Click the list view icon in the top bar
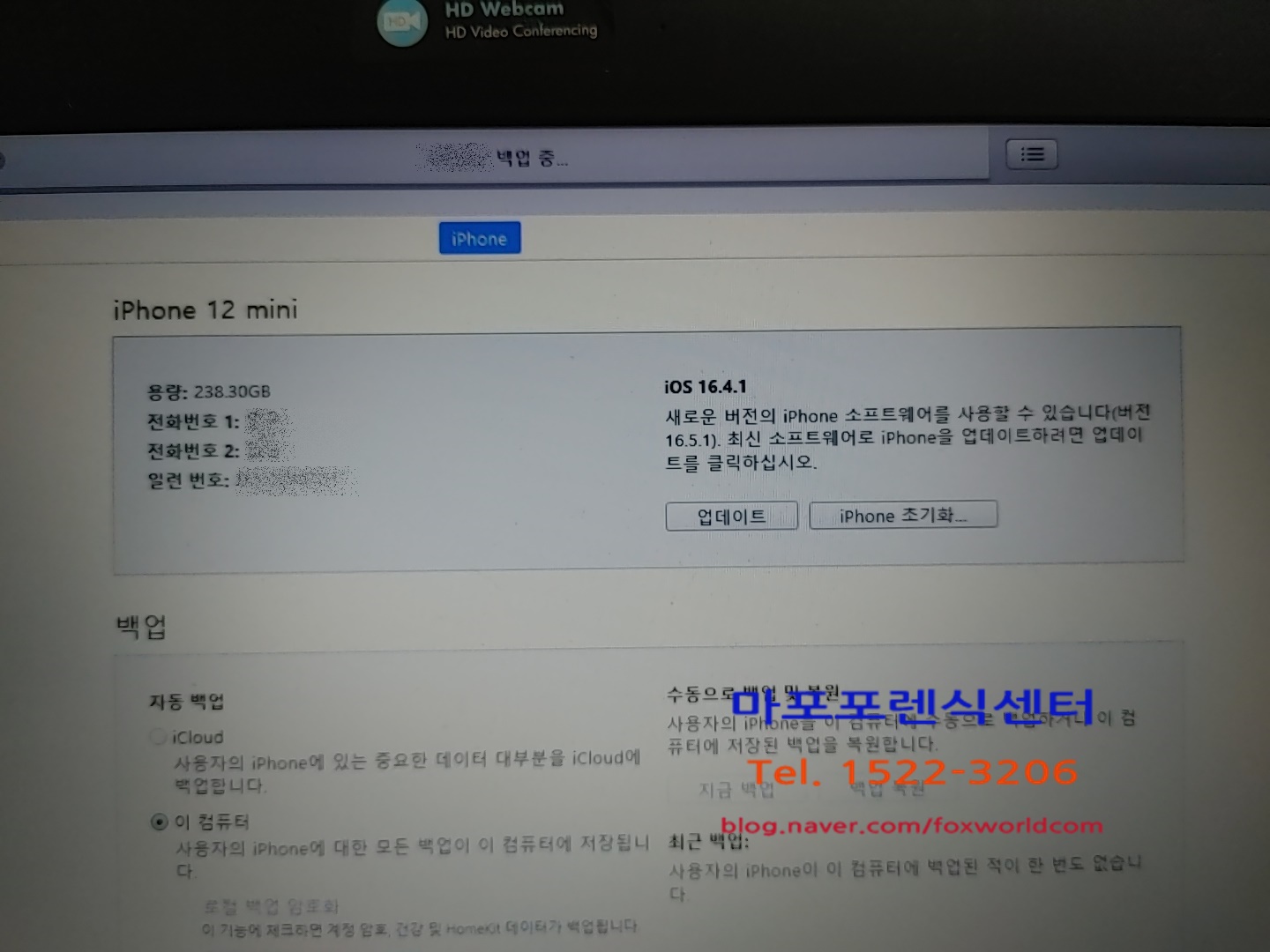The width and height of the screenshot is (1270, 952). [1032, 154]
